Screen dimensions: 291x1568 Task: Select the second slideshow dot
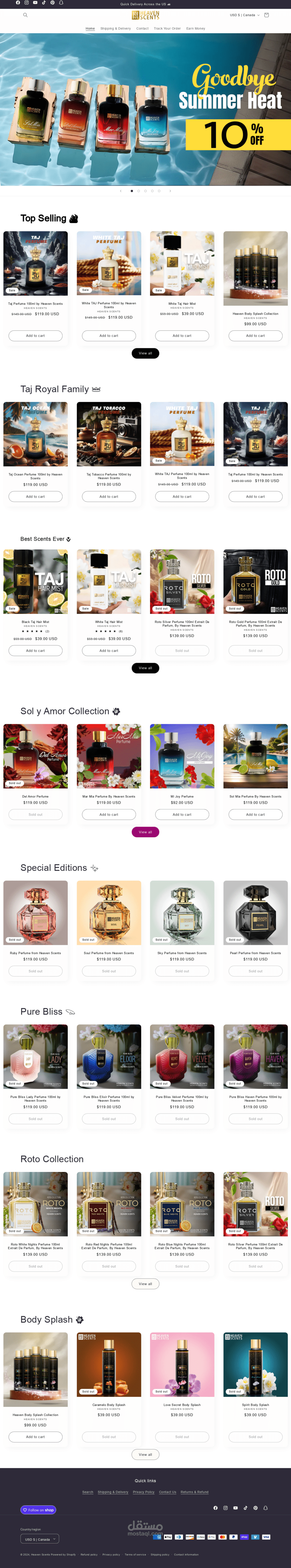(x=138, y=191)
